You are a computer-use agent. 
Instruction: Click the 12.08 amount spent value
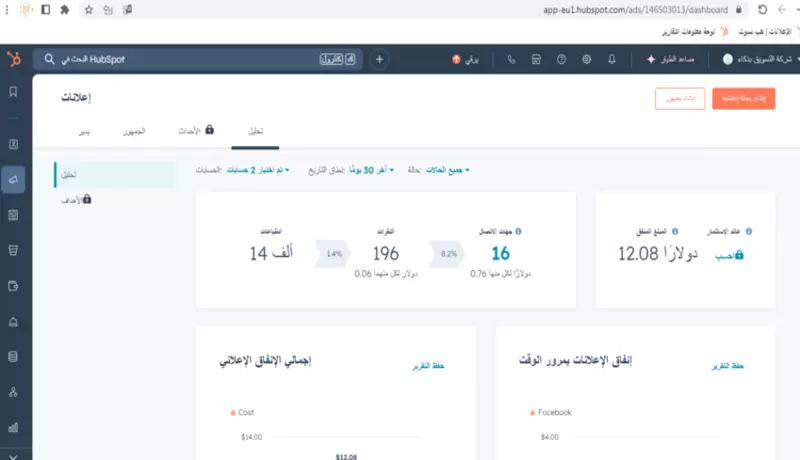click(658, 253)
